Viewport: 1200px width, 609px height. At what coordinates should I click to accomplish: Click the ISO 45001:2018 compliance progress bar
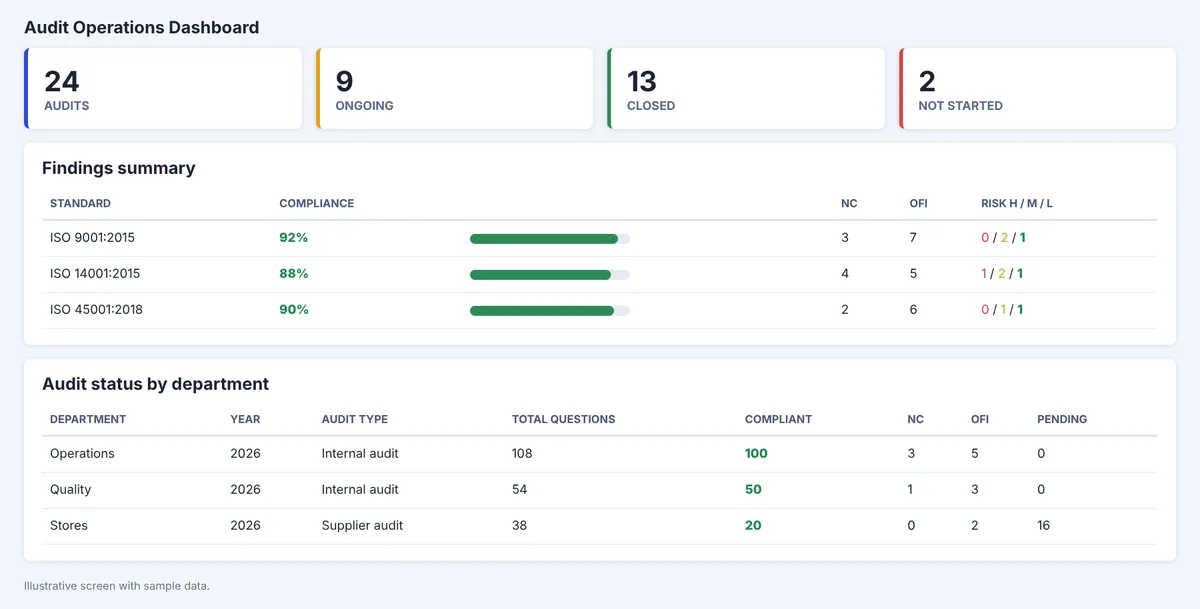tap(550, 311)
